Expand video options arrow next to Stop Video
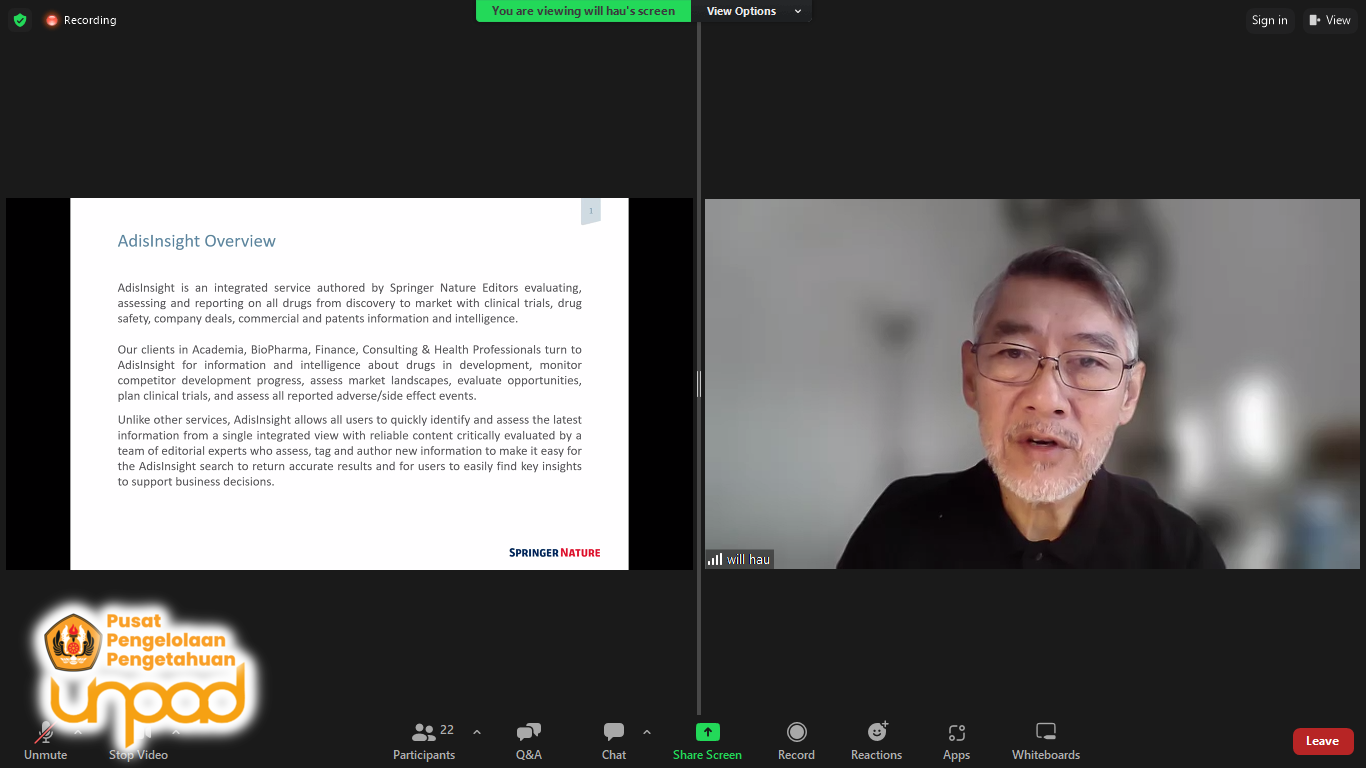 (x=176, y=732)
